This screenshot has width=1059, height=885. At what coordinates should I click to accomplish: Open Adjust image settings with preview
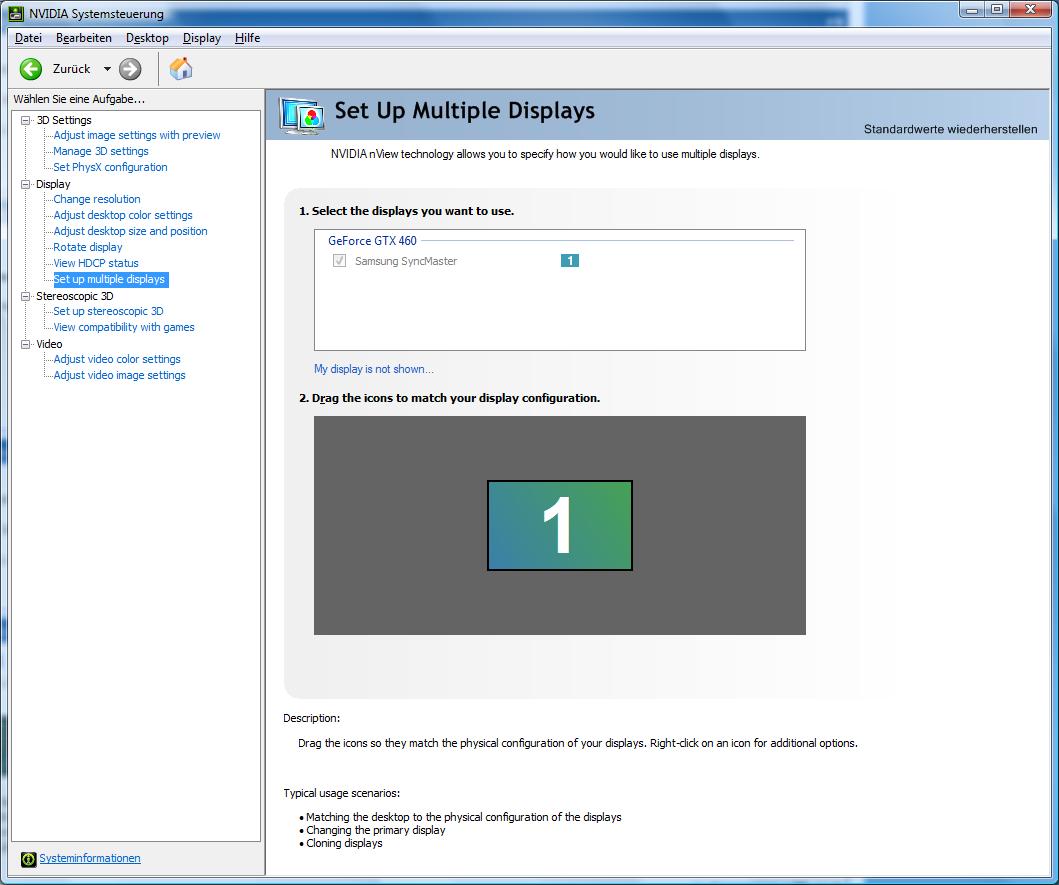(x=136, y=135)
